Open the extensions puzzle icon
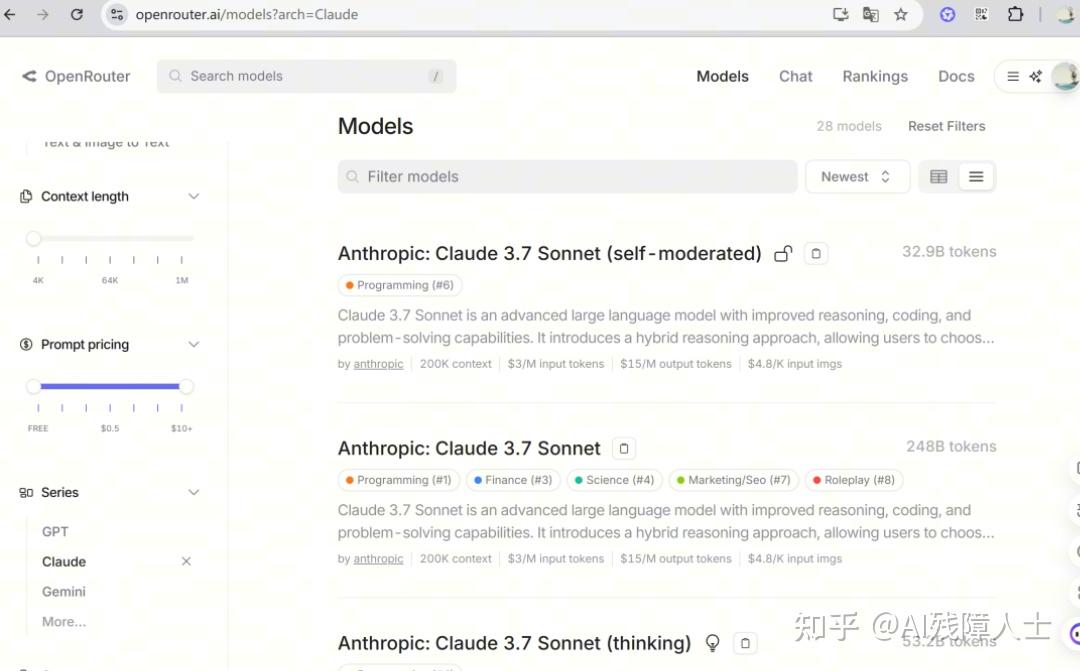Screen dimensions: 1080x671 point(1015,14)
